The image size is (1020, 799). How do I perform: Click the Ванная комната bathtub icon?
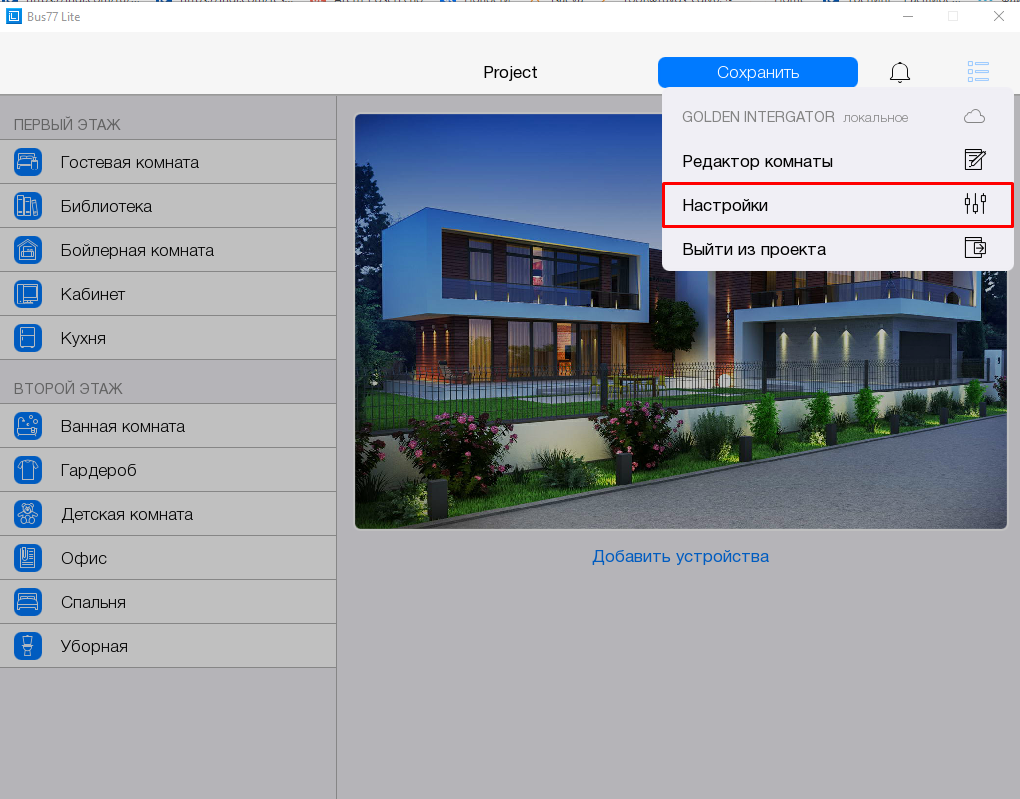[28, 426]
